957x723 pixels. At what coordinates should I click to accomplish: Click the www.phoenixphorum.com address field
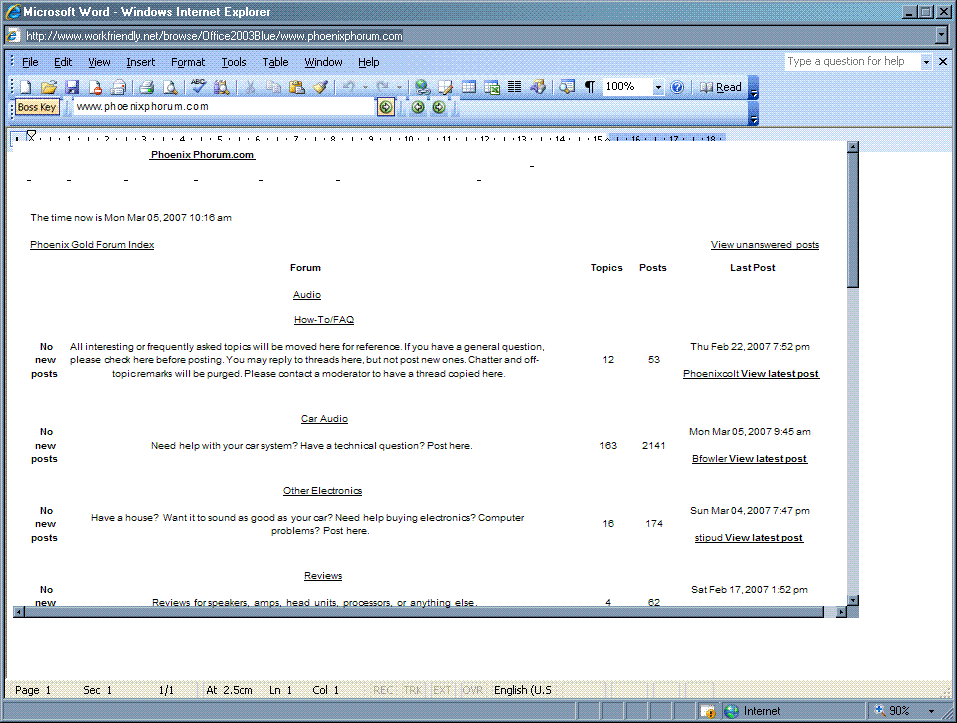pyautogui.click(x=225, y=107)
